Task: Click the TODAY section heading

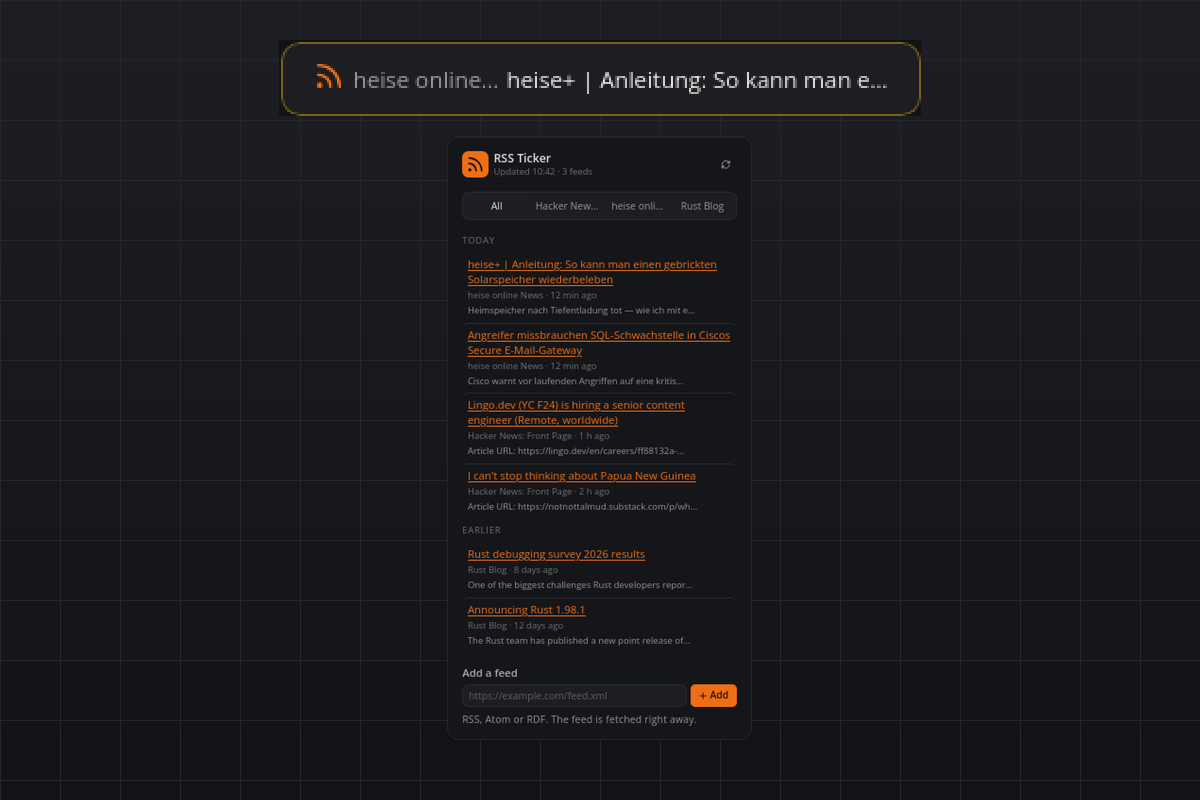Action: (479, 241)
